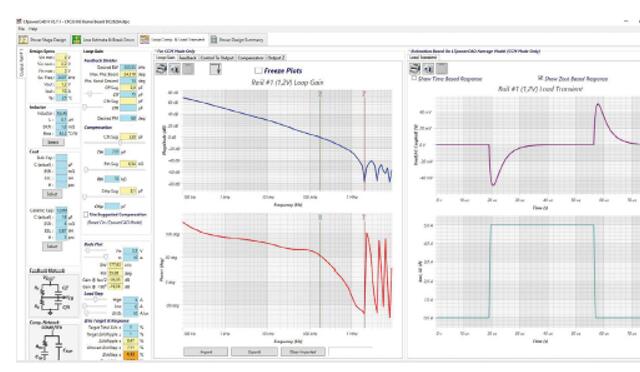Click the Export button below phase plot
The image size is (640, 372).
tap(254, 352)
